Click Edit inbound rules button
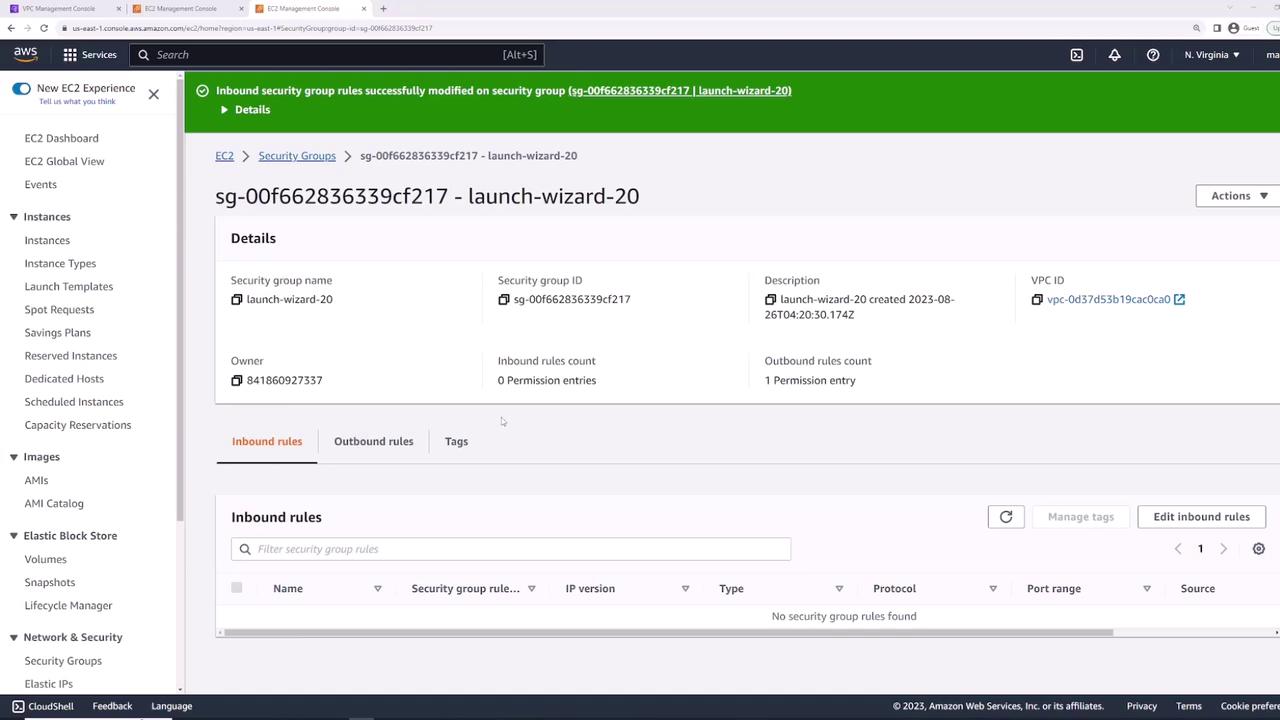1280x720 pixels. [x=1201, y=517]
